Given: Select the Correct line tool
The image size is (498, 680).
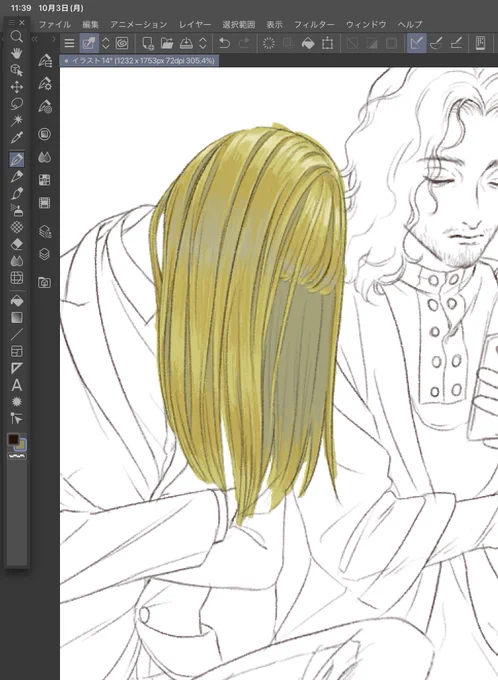Looking at the screenshot, I should pyautogui.click(x=16, y=418).
